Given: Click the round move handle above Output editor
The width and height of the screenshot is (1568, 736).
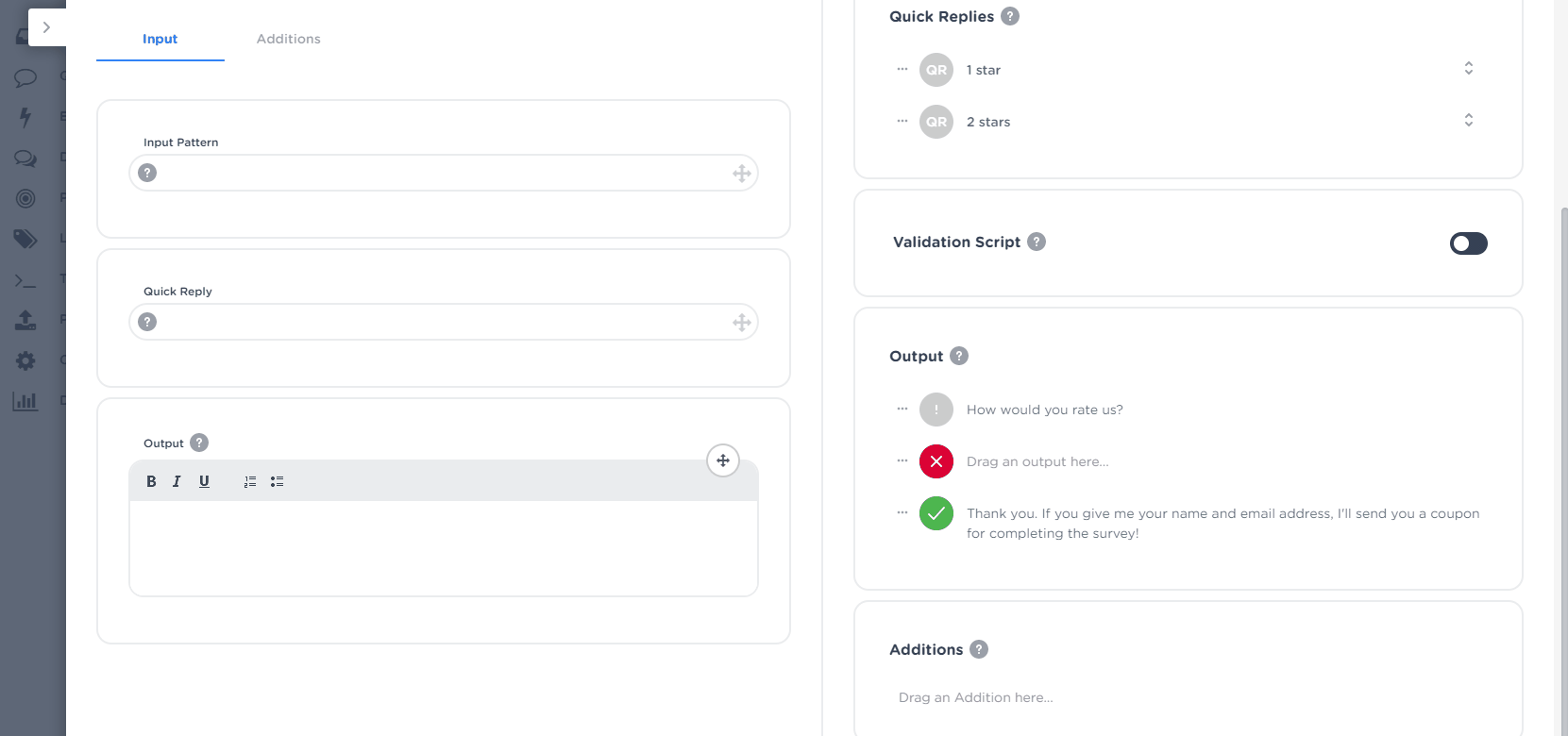Looking at the screenshot, I should coord(723,460).
